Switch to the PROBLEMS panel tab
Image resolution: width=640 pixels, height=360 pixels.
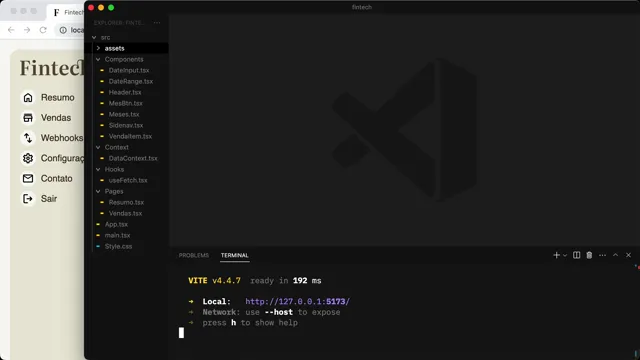(193, 256)
